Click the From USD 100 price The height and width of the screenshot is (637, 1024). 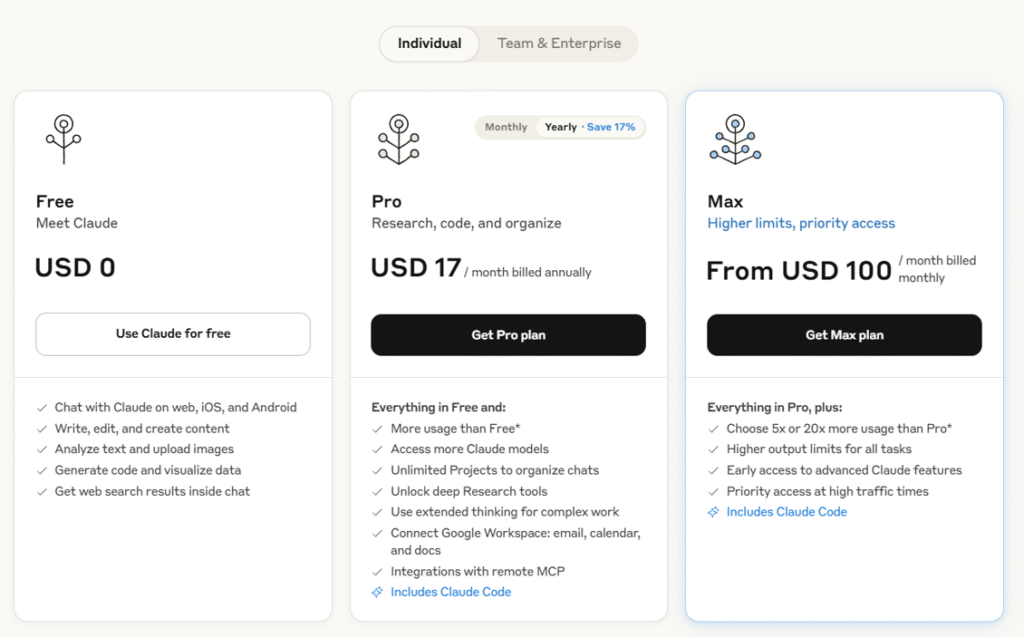798,271
